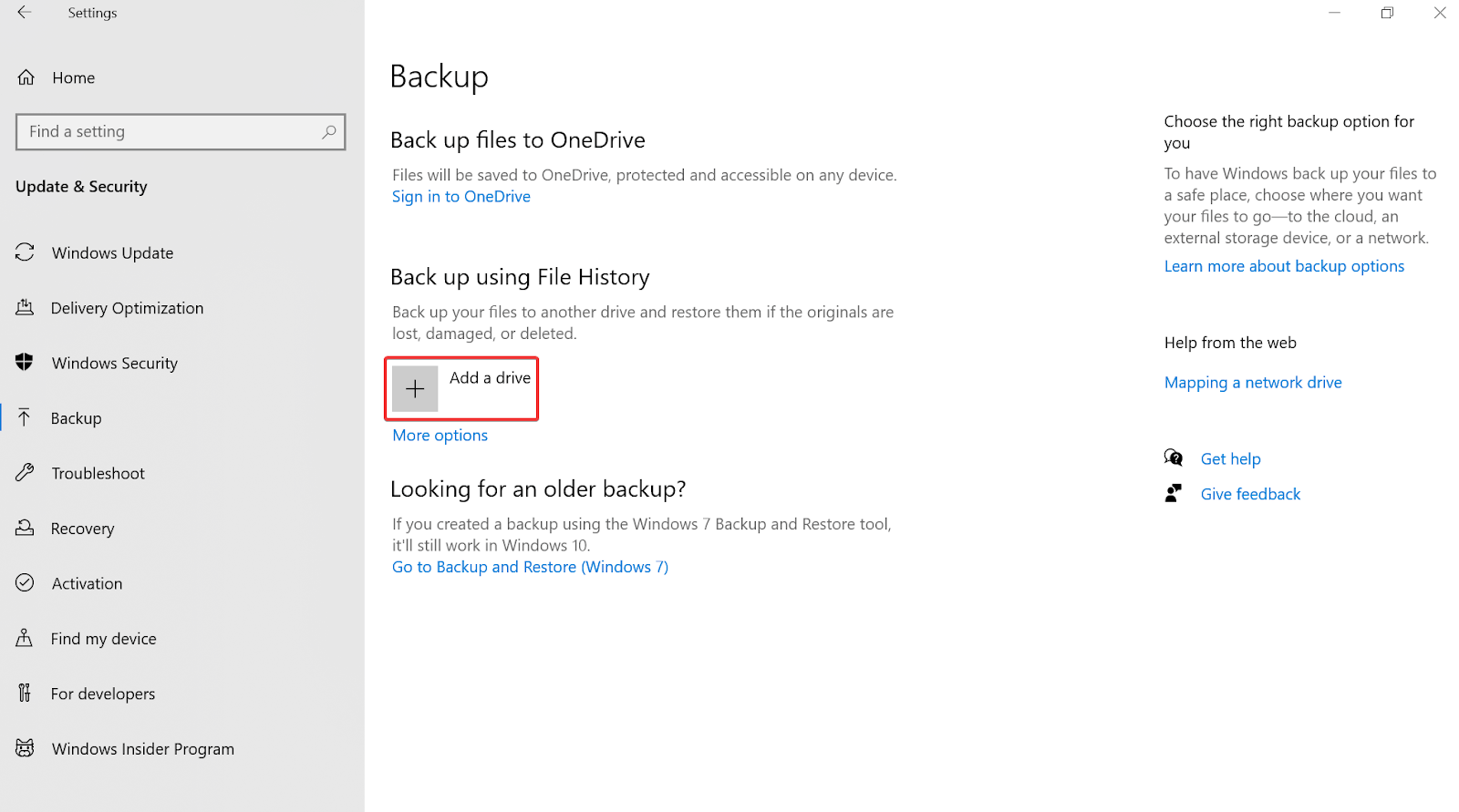Viewport: 1459px width, 812px height.
Task: Click the back arrow icon
Action: tap(25, 13)
